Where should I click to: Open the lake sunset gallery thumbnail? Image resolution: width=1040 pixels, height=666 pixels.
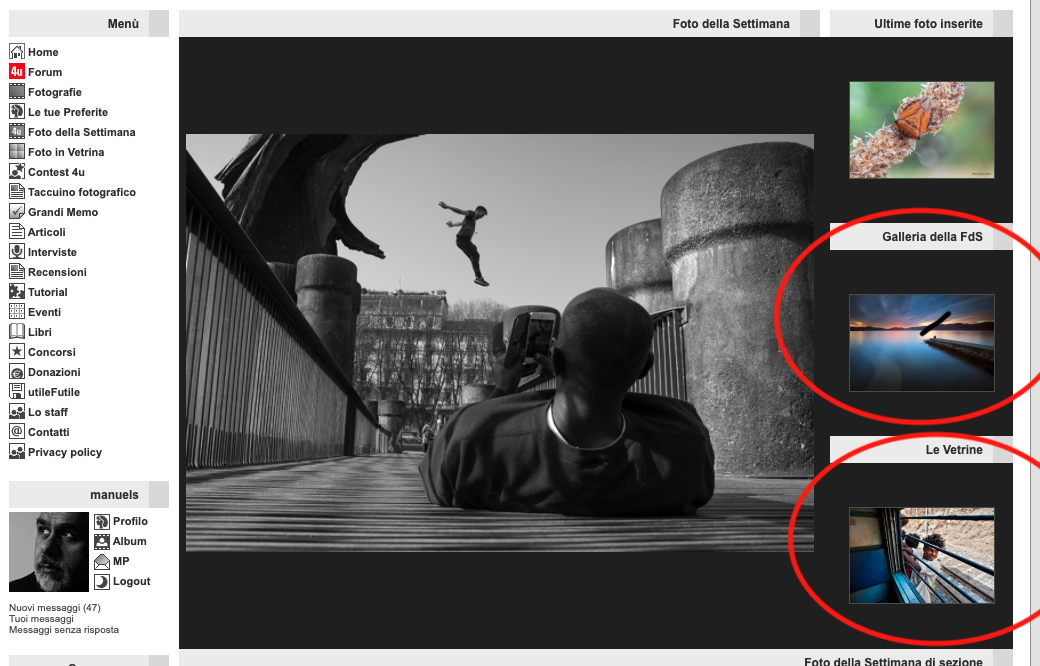click(921, 343)
